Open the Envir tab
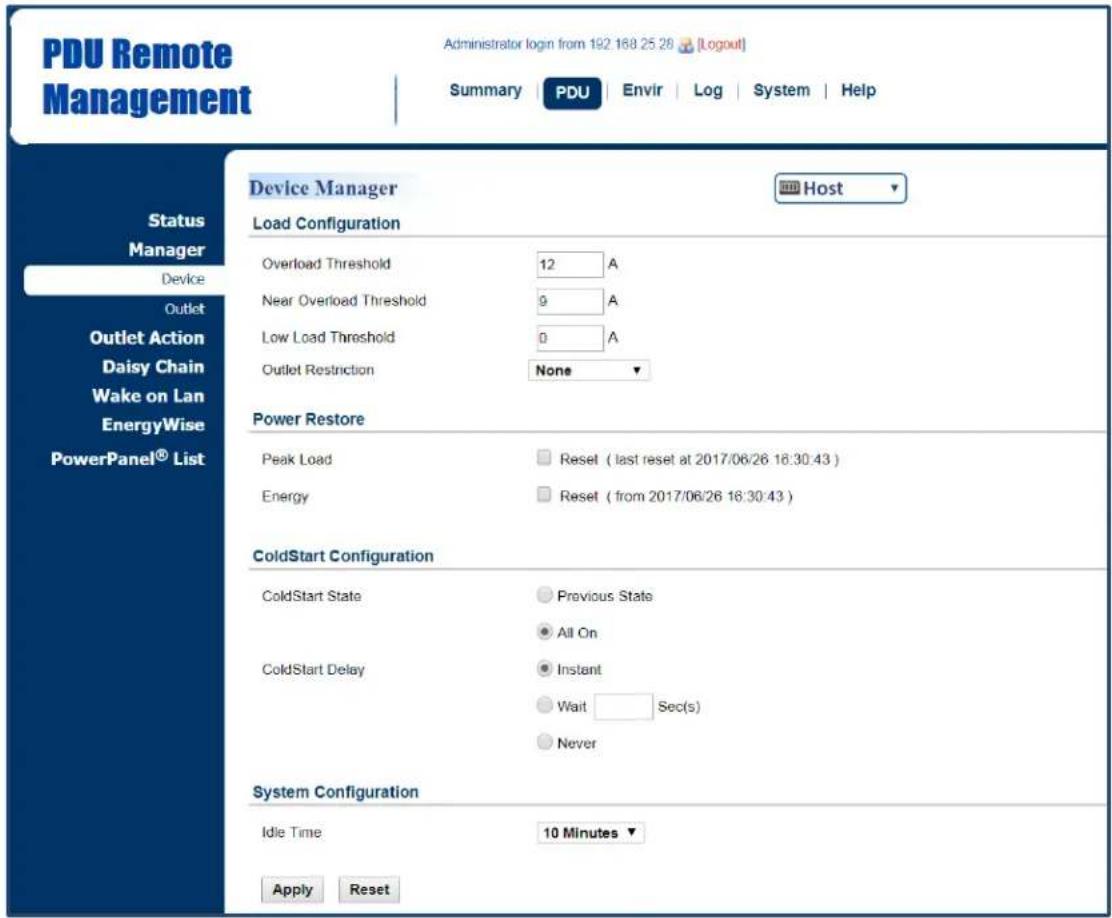1112x918 pixels. click(642, 90)
